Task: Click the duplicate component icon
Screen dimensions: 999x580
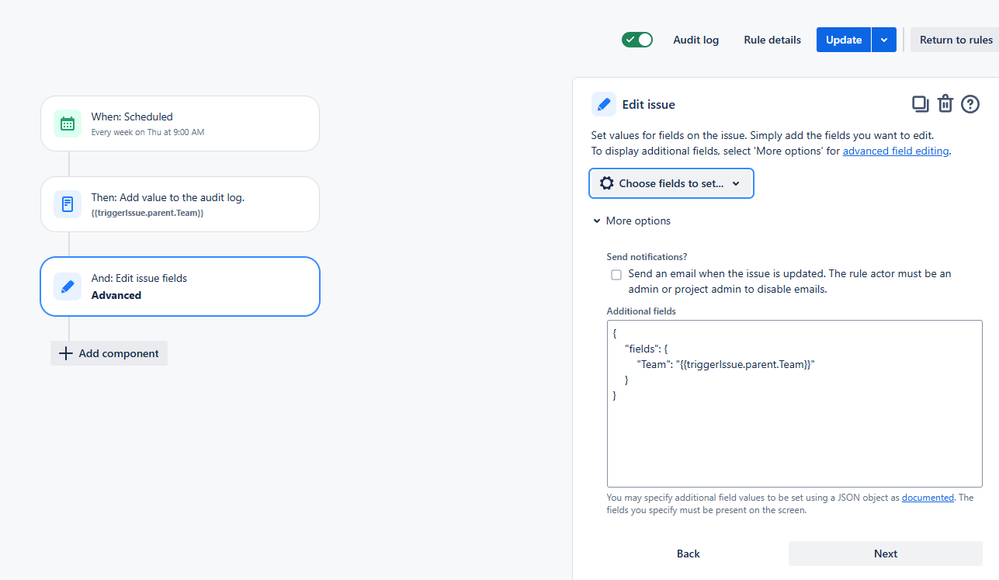Action: pos(920,104)
